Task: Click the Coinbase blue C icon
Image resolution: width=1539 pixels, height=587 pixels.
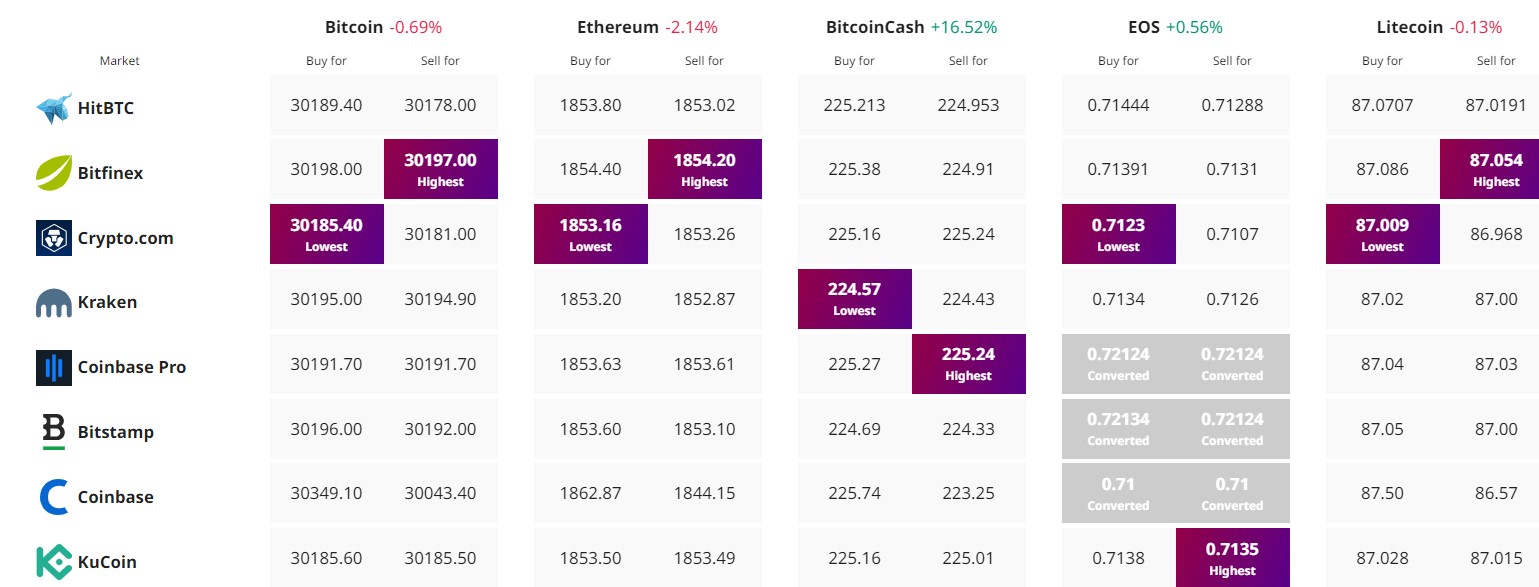Action: (x=53, y=497)
